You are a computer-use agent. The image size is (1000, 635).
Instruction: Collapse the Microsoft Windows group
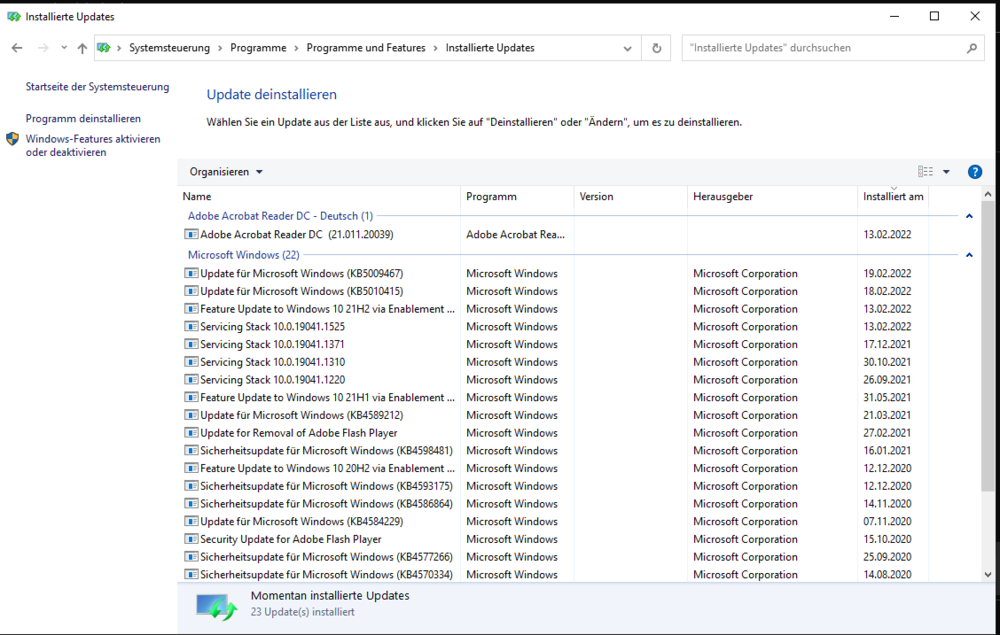(969, 255)
